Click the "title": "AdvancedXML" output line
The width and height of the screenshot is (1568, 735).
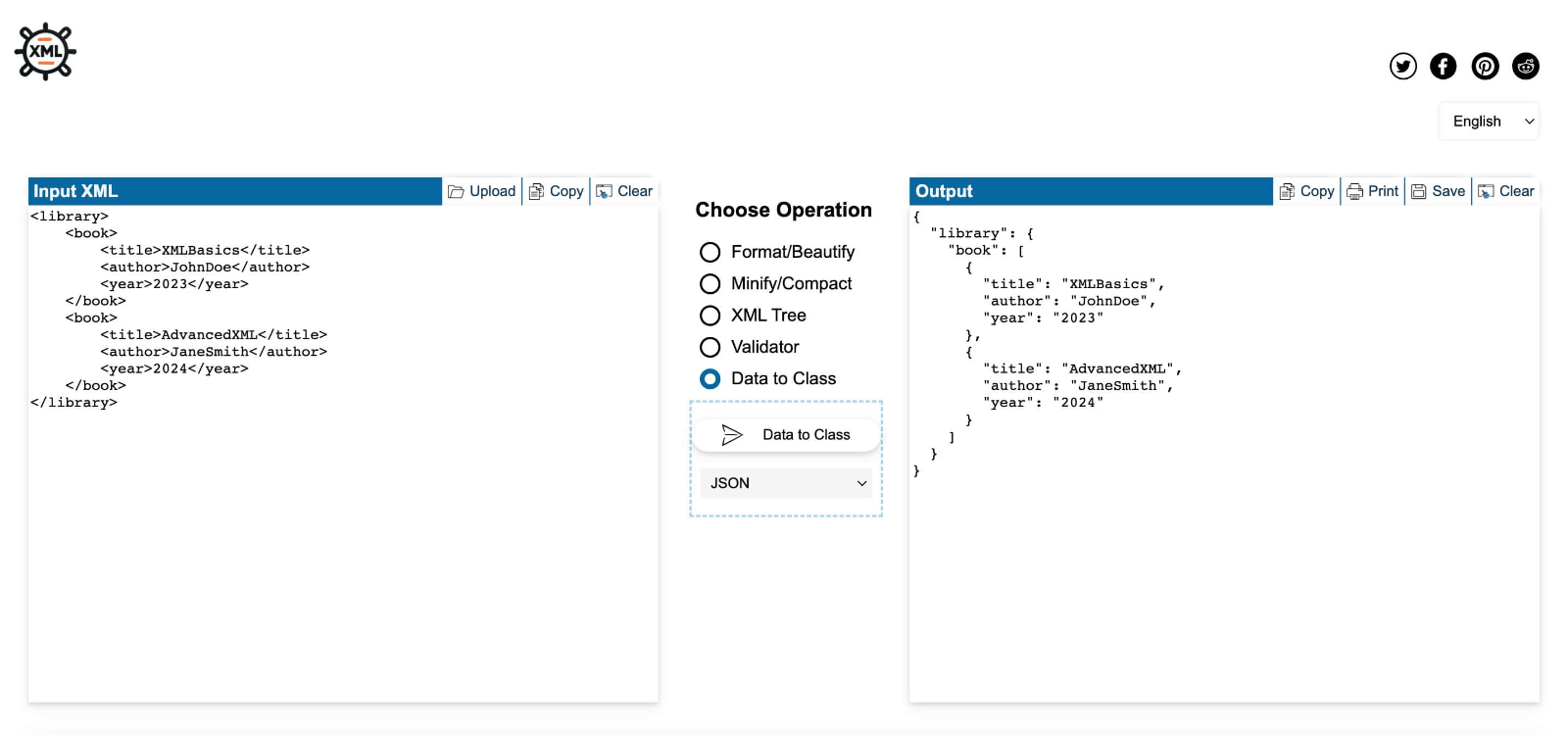(1083, 368)
